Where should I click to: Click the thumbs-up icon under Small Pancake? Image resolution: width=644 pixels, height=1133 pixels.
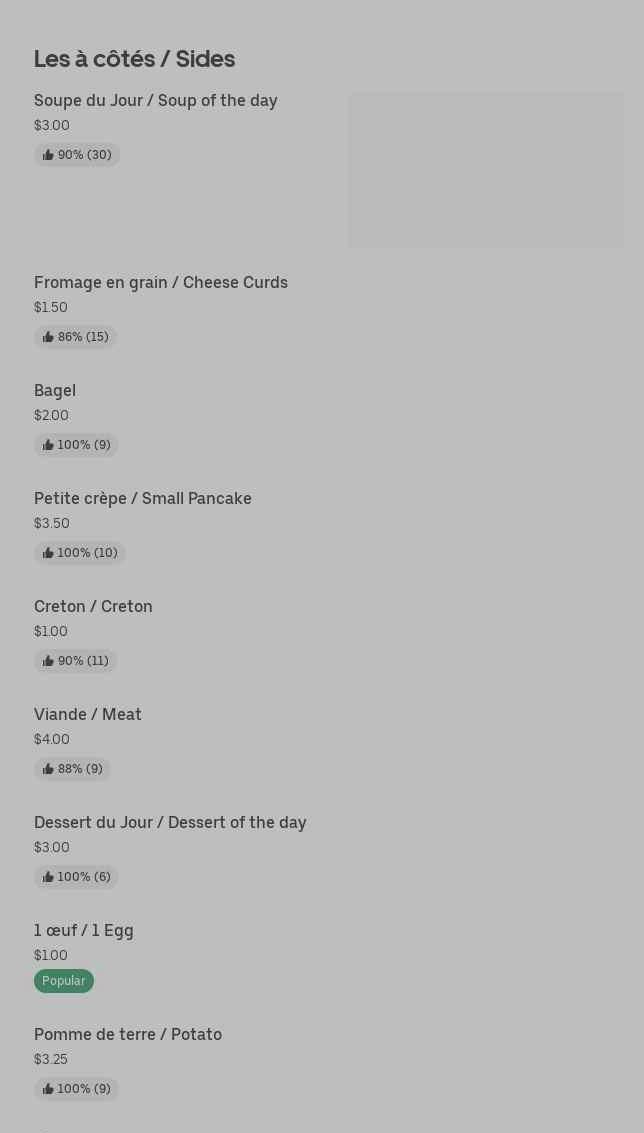pos(48,553)
